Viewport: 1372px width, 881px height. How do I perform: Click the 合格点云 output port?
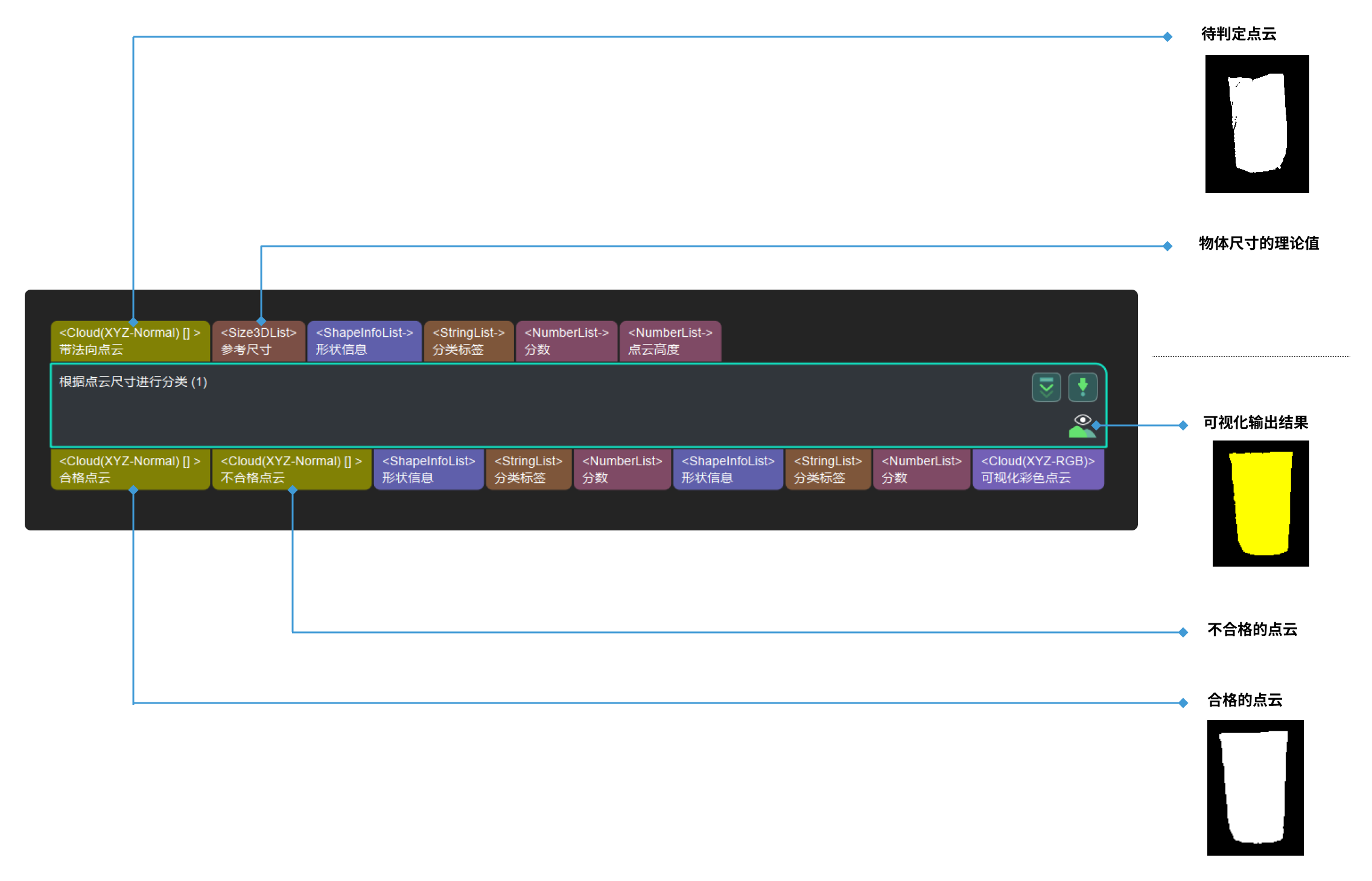130,469
